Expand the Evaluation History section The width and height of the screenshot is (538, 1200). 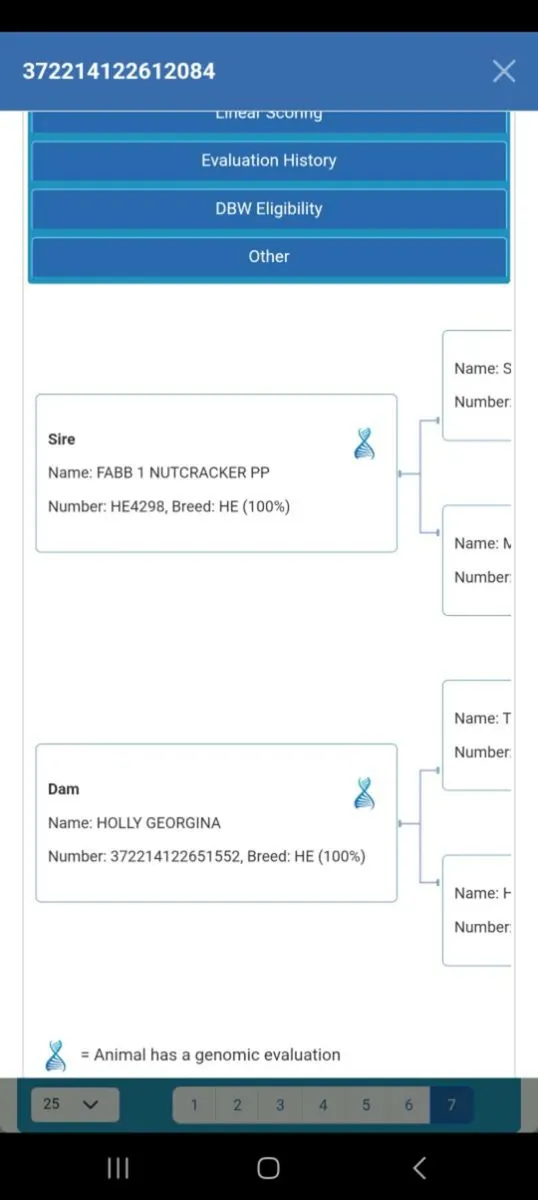pos(269,160)
